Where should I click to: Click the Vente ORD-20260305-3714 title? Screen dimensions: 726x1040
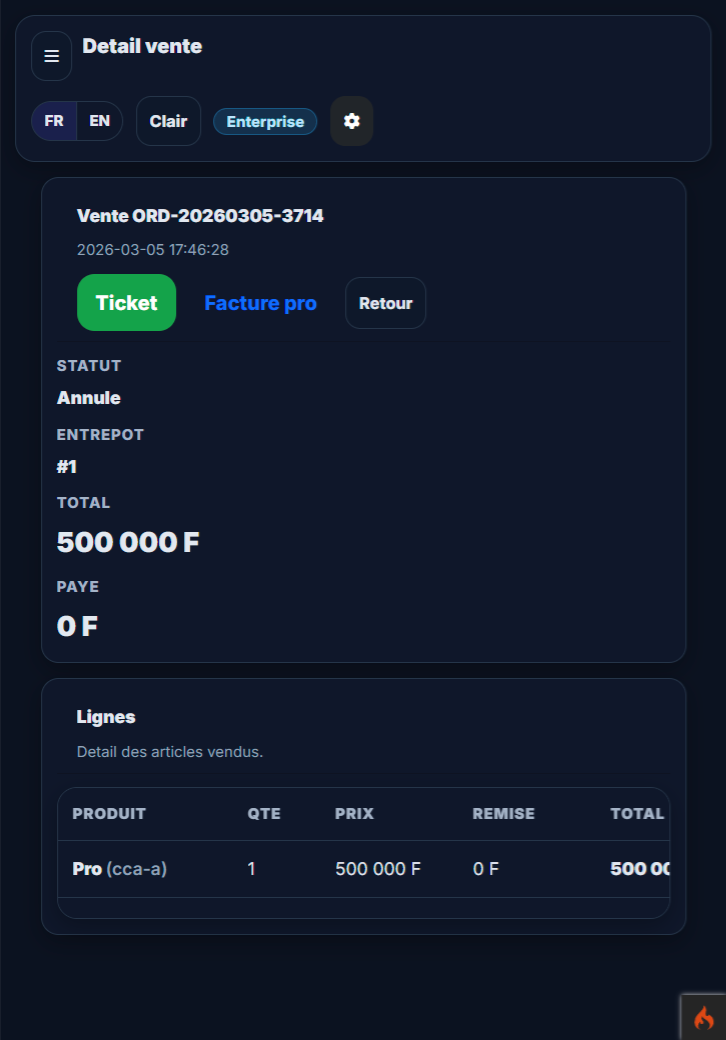click(x=200, y=215)
